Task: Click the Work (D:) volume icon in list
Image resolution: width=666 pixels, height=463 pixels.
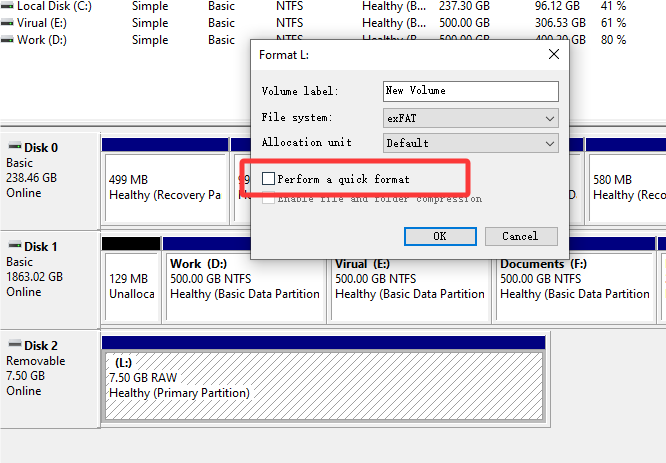Action: pyautogui.click(x=8, y=40)
